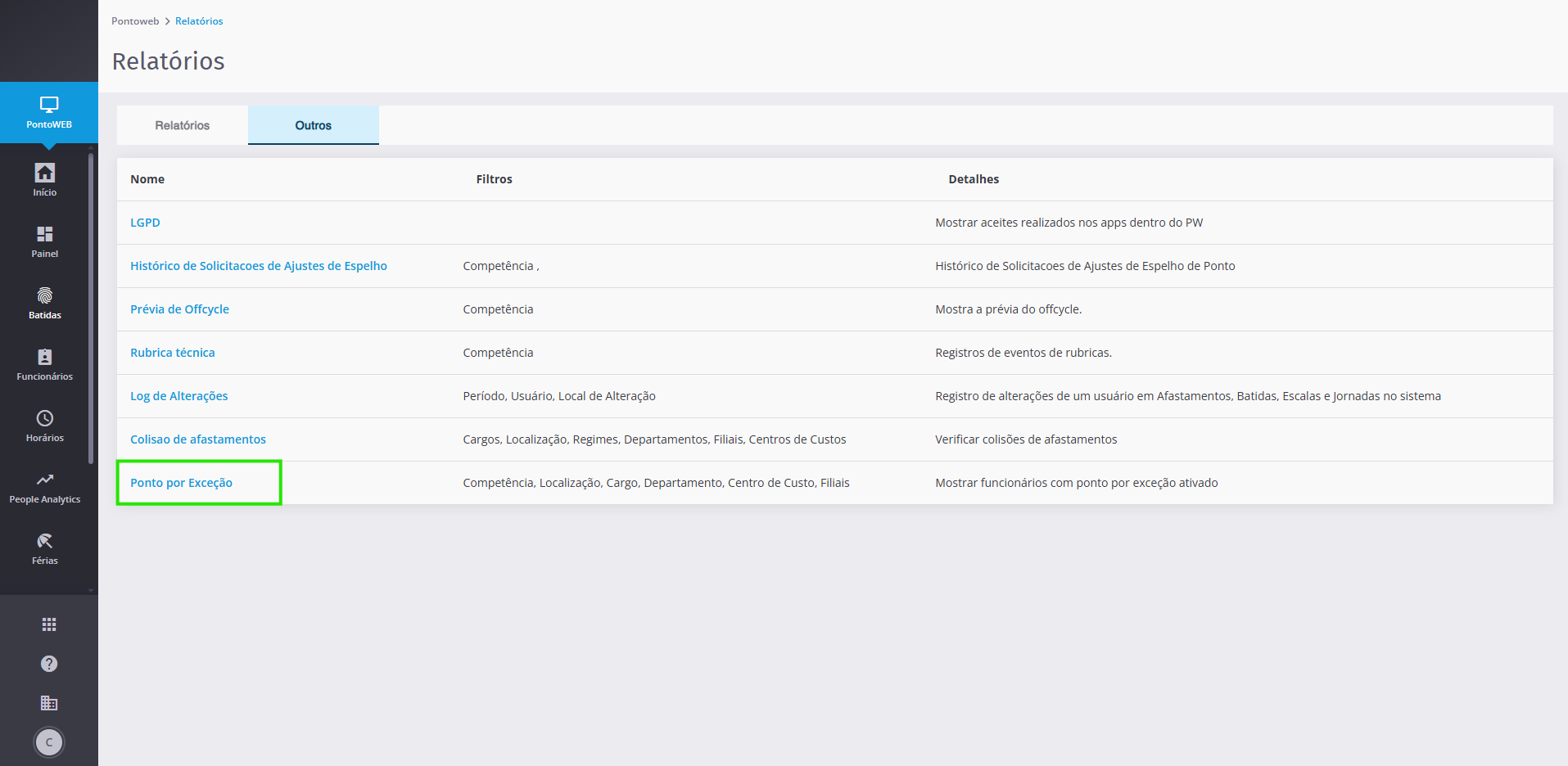Click 'Registros de eventos de rubricas.' text
The image size is (1568, 766).
1023,353
